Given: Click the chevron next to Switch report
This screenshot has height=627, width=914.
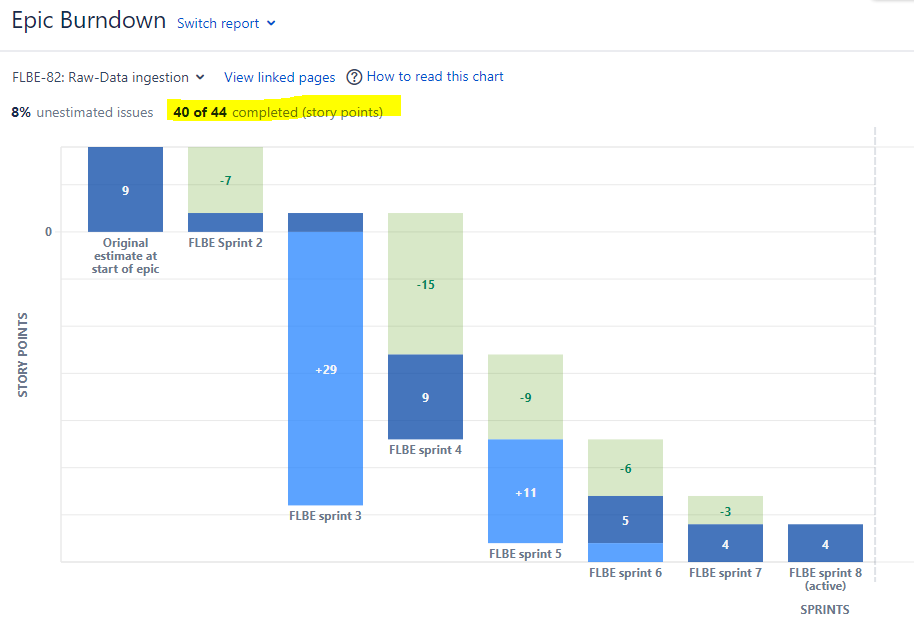Looking at the screenshot, I should click(x=268, y=23).
